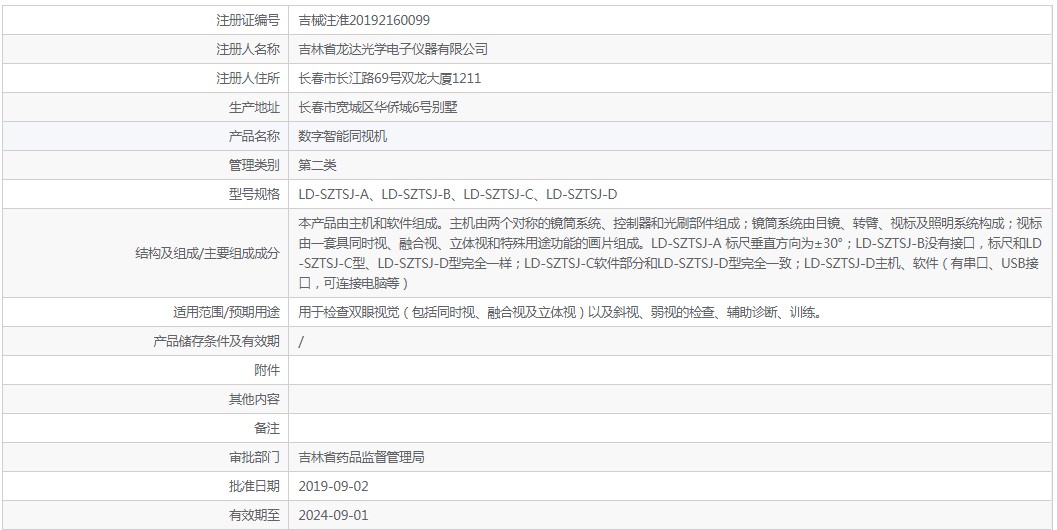Click intended use text 用于检查双眼视觉

click(560, 312)
